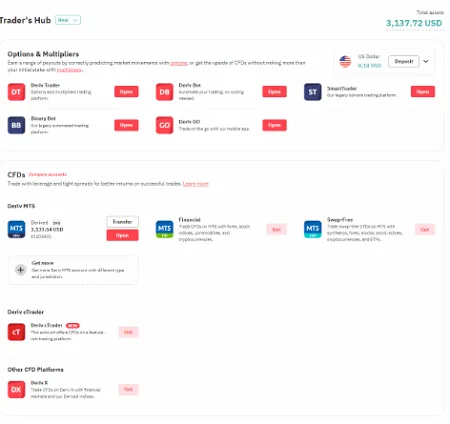Click the Deriv Trader DT icon
This screenshot has width=450, height=424.
(16, 92)
